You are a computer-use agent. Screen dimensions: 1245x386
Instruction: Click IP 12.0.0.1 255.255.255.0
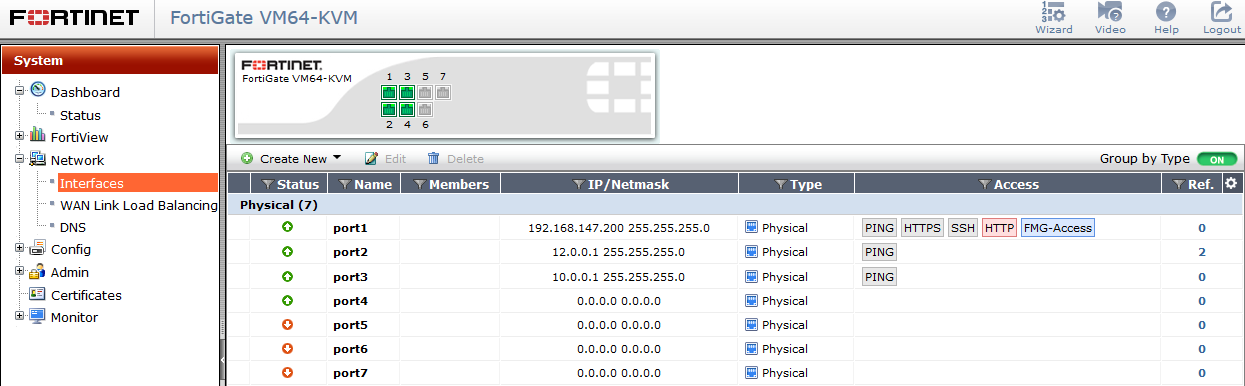[619, 252]
